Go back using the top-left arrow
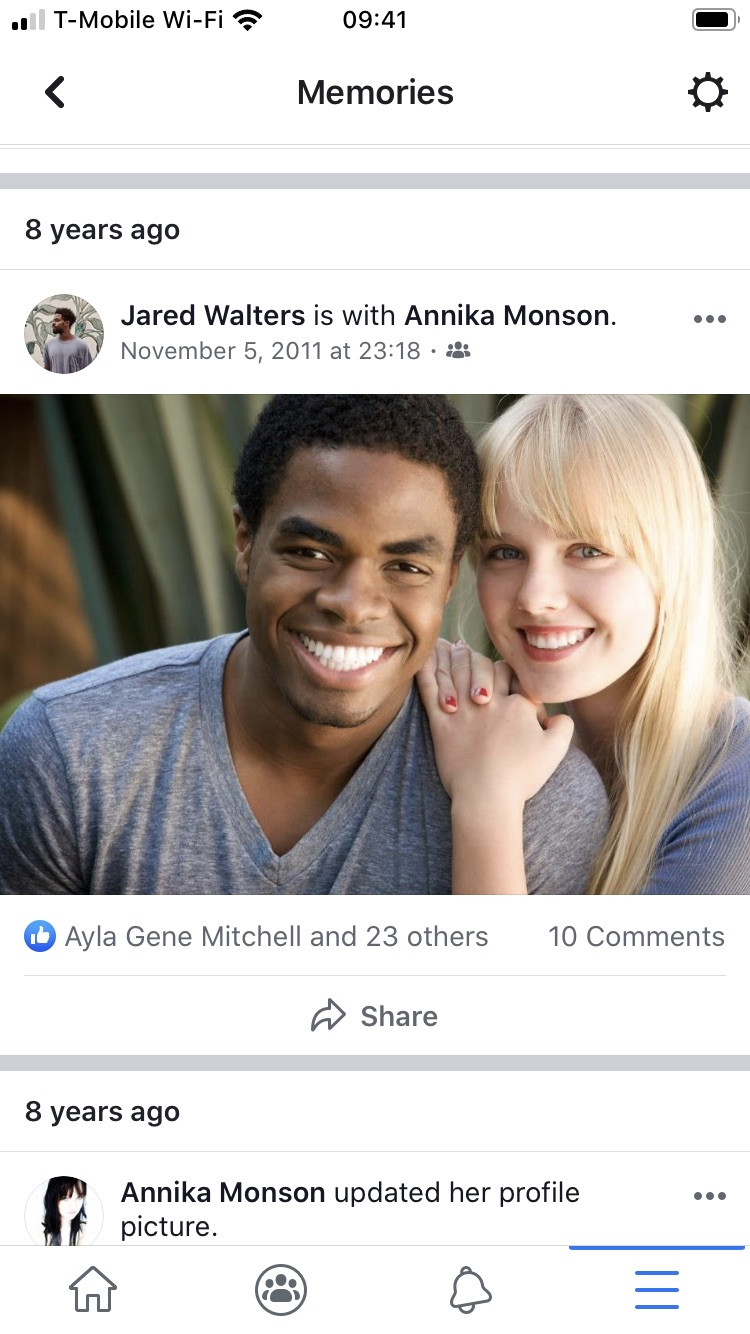The image size is (750, 1334). [55, 92]
